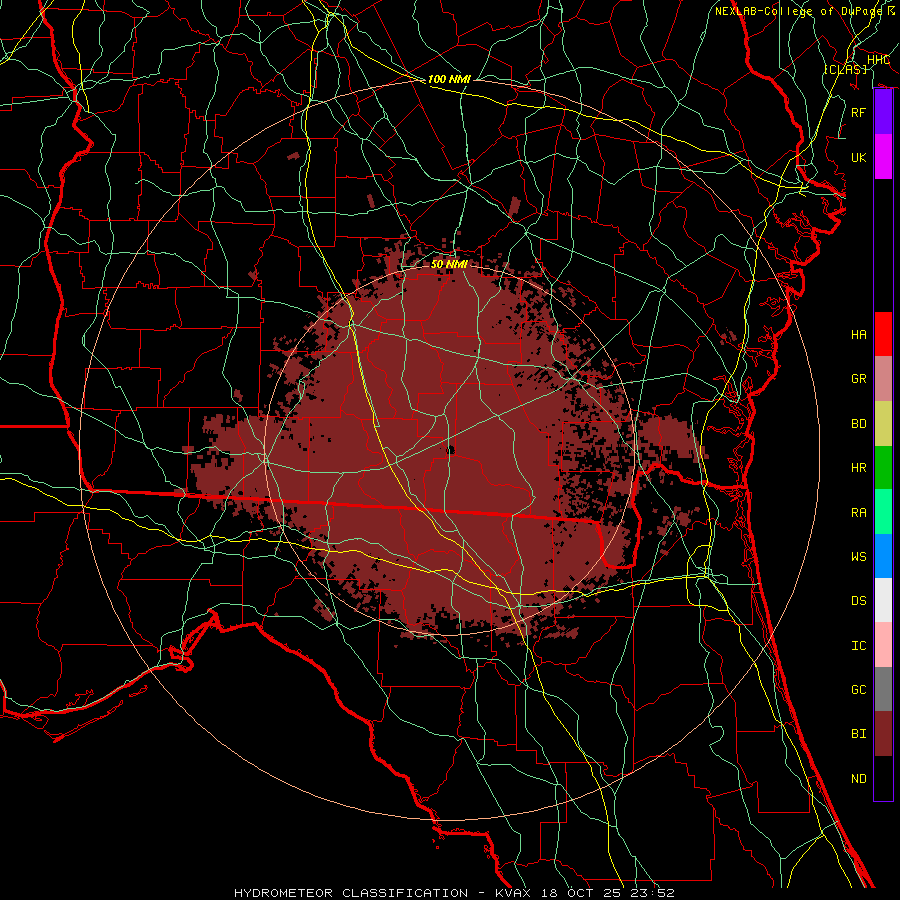Click the RA legend label
The height and width of the screenshot is (900, 900).
[x=859, y=513]
